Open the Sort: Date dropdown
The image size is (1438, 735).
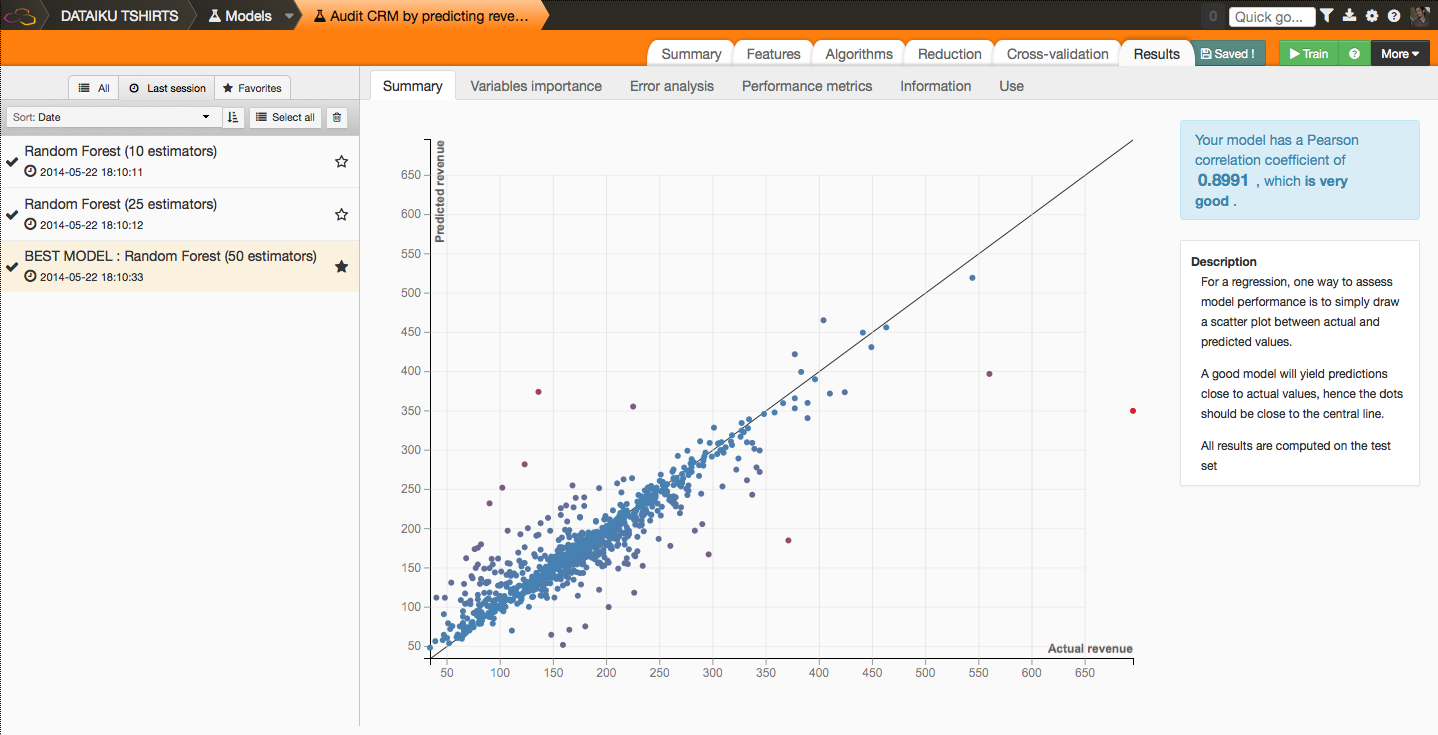(112, 117)
